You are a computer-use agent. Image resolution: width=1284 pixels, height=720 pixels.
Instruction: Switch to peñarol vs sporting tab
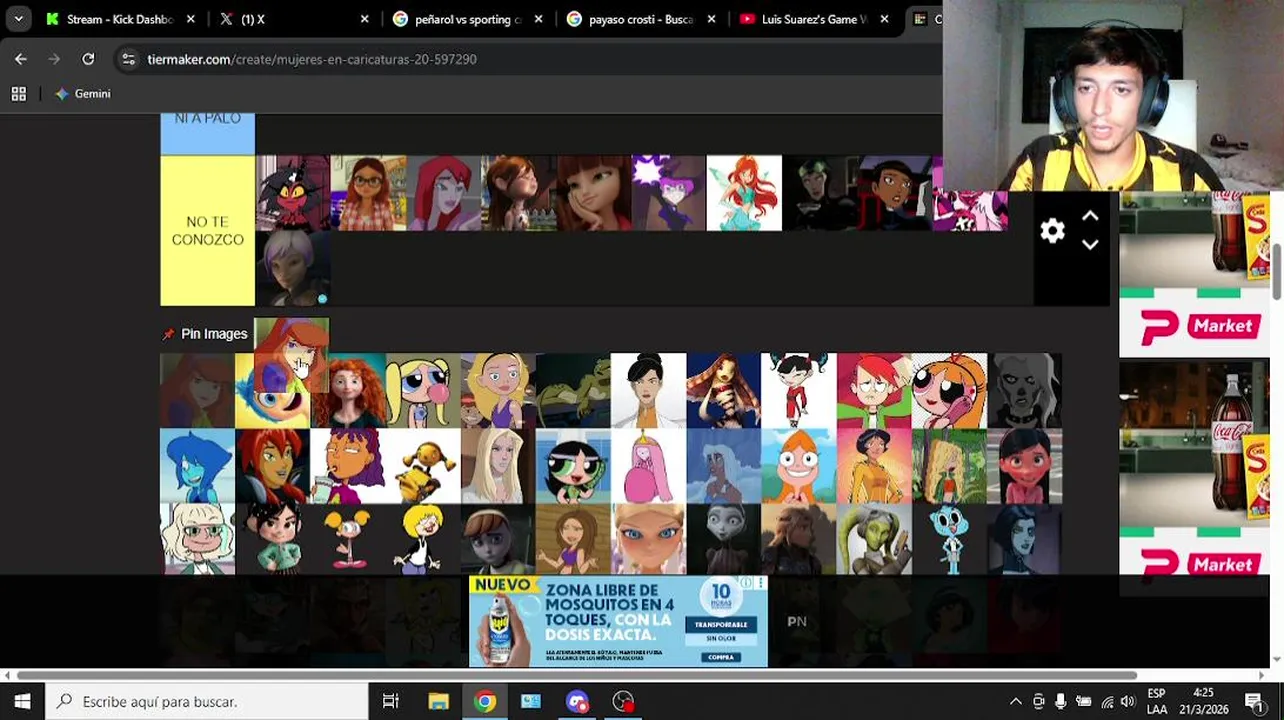460,19
